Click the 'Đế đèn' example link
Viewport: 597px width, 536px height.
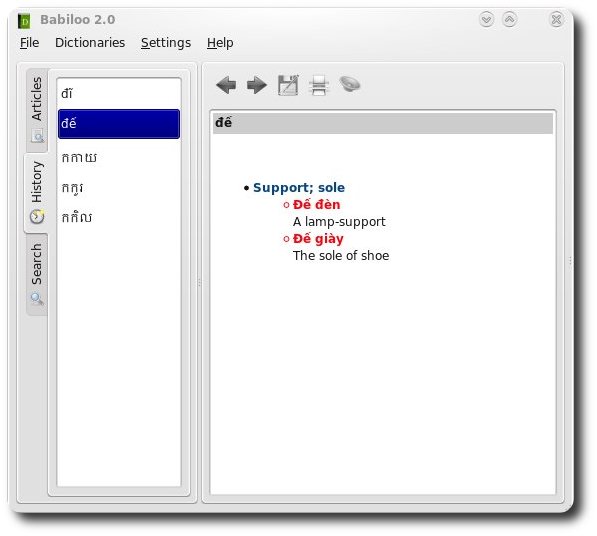point(316,205)
